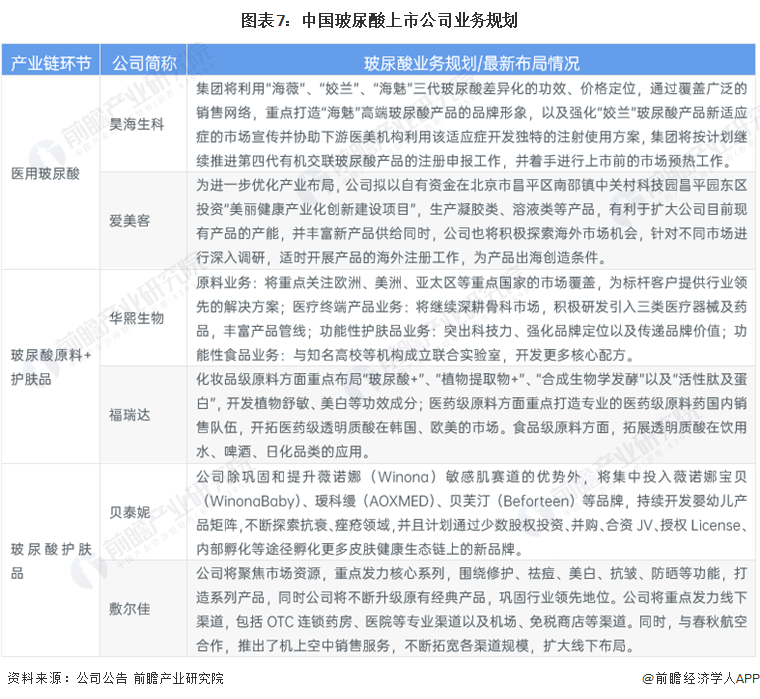
Task: Click the 昊海生科 company cell
Action: click(143, 124)
